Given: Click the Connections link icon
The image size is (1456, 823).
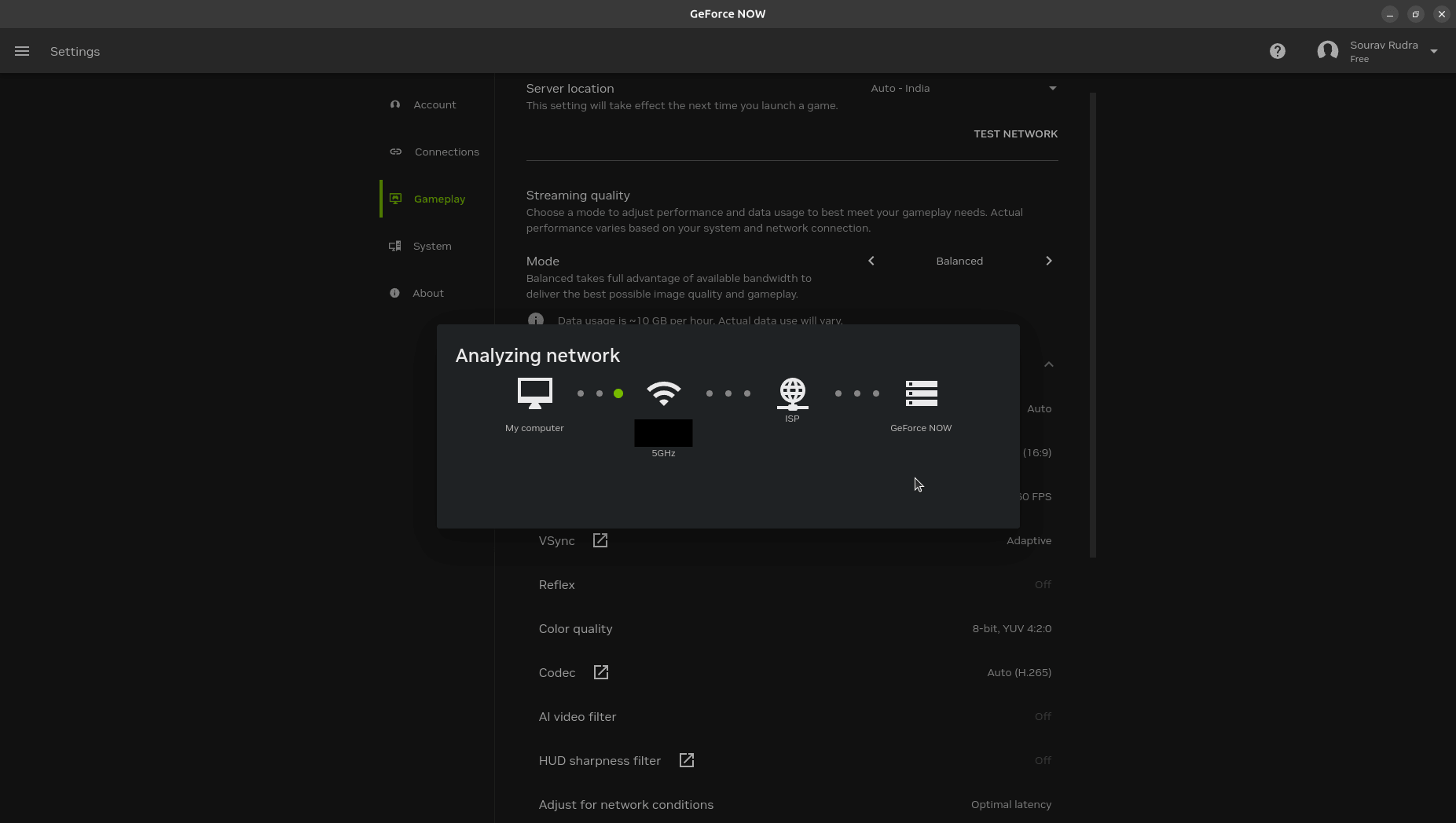Looking at the screenshot, I should tap(396, 152).
